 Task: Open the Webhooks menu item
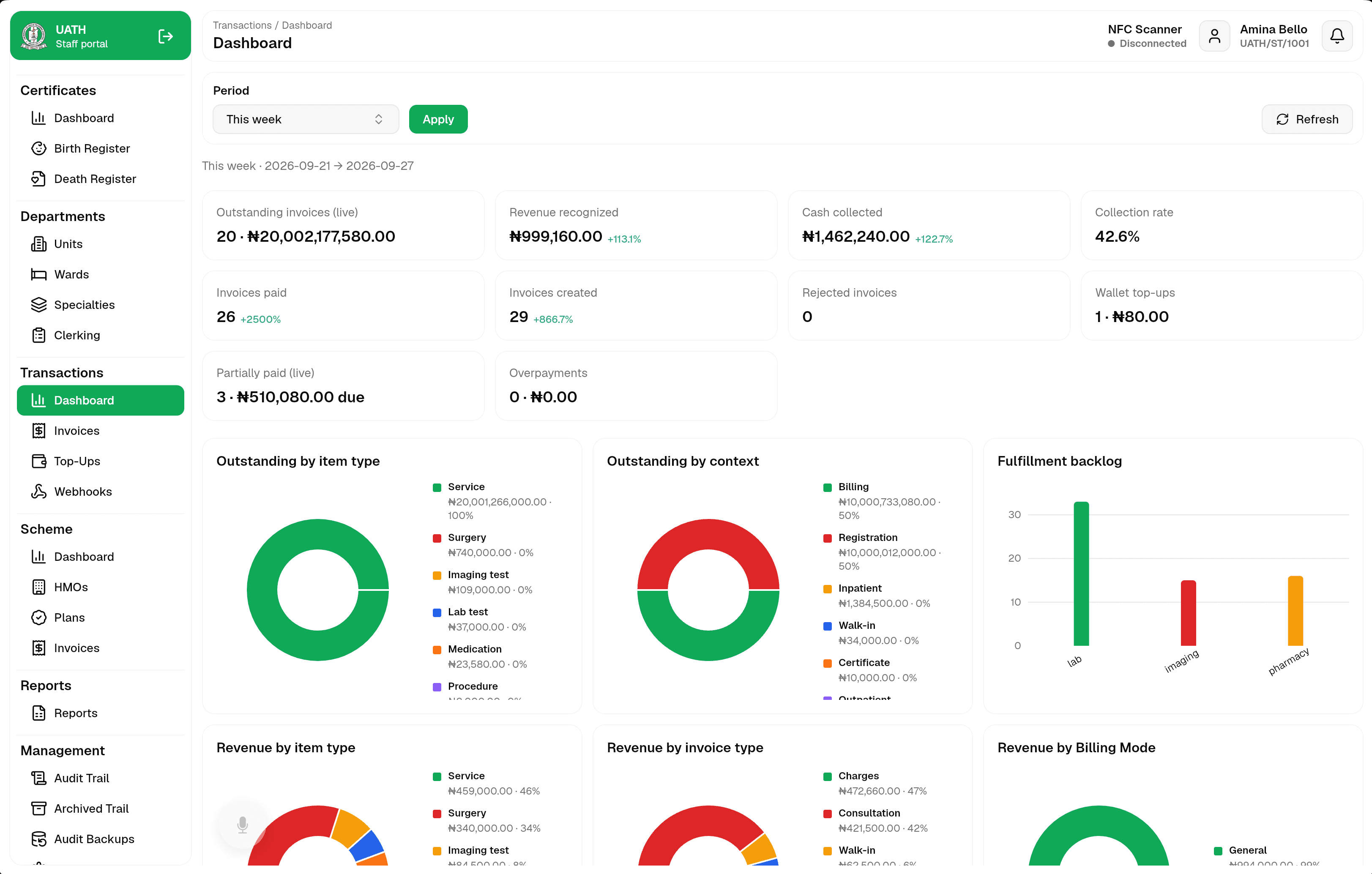tap(100, 491)
